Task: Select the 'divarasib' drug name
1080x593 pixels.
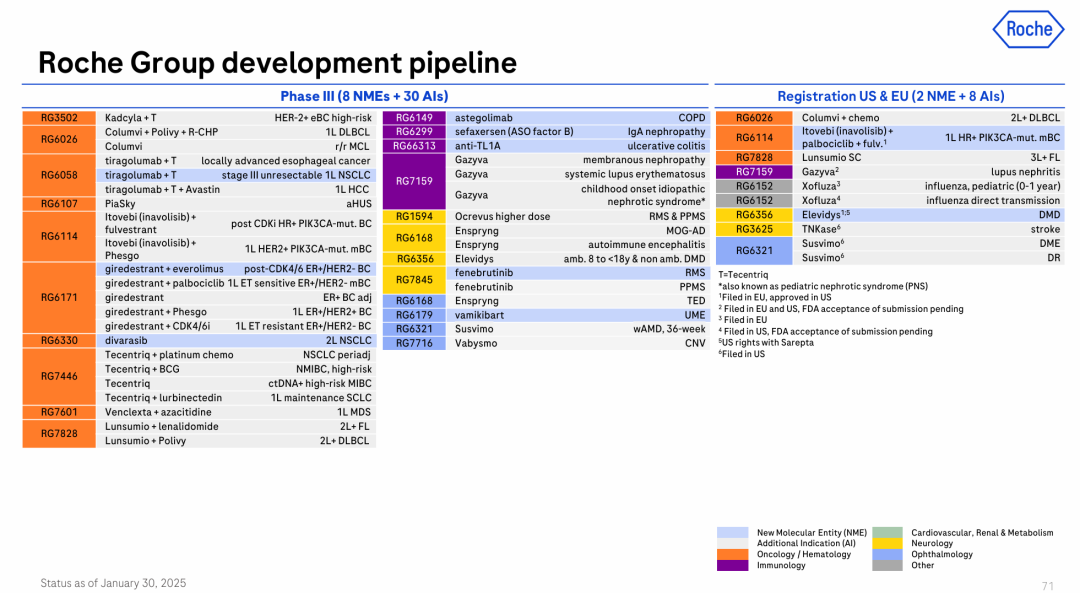Action: pyautogui.click(x=126, y=340)
